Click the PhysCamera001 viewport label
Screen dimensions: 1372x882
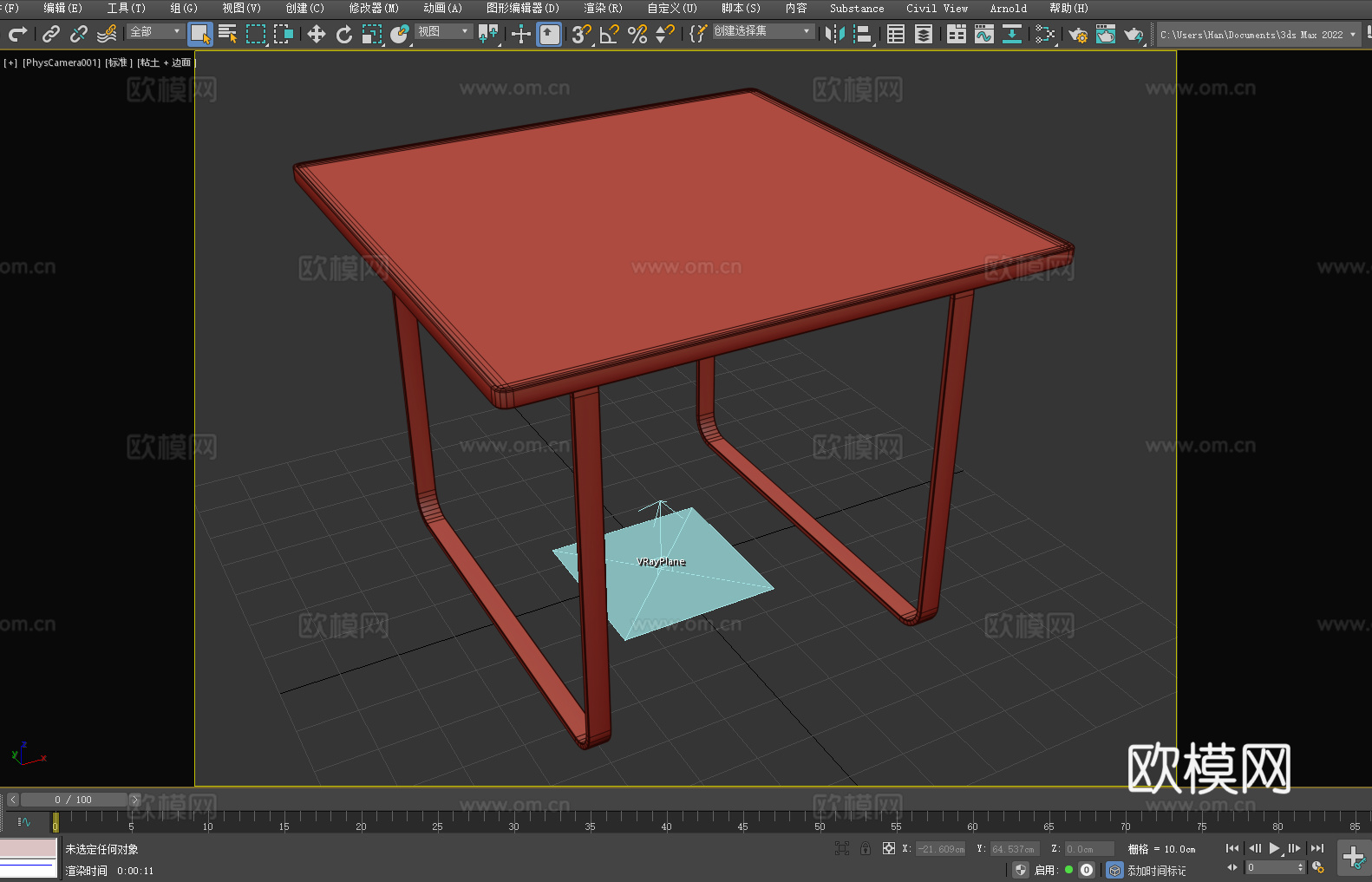[x=62, y=62]
